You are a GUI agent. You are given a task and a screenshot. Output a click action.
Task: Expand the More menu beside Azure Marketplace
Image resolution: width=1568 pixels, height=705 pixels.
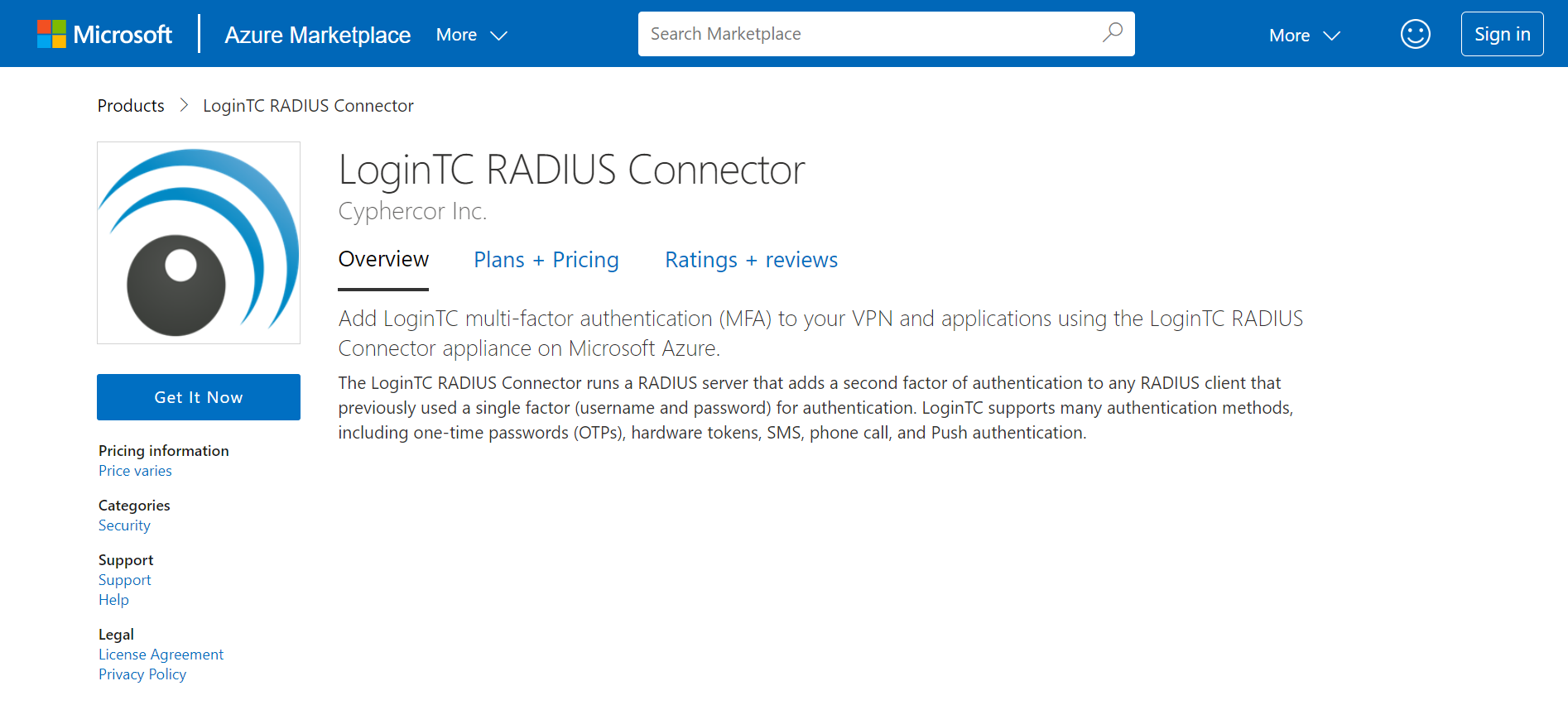point(471,35)
